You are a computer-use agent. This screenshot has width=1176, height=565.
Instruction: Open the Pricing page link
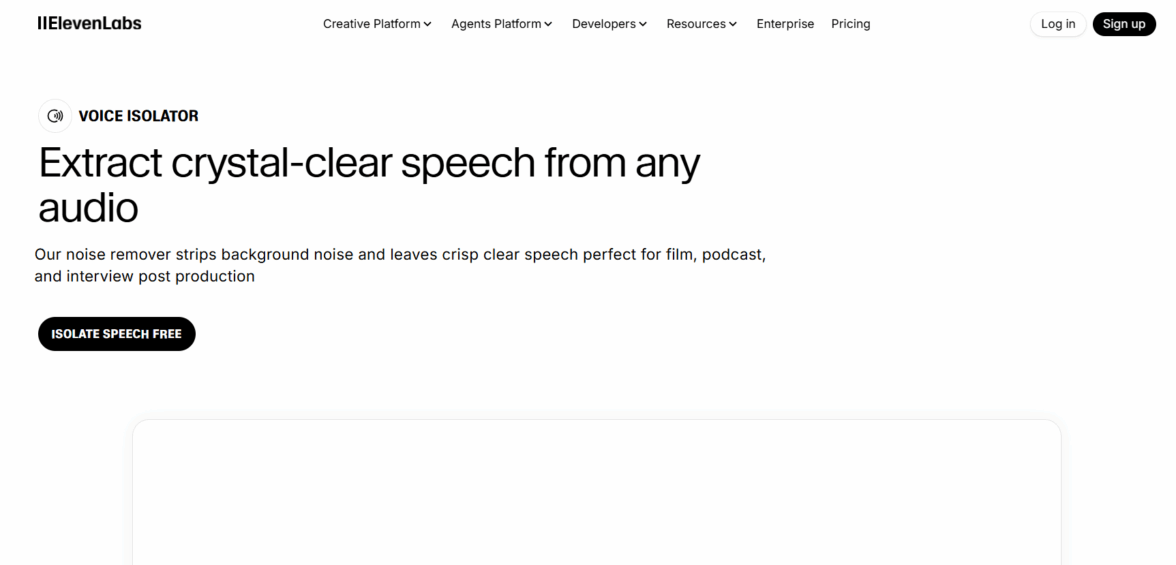pos(851,24)
